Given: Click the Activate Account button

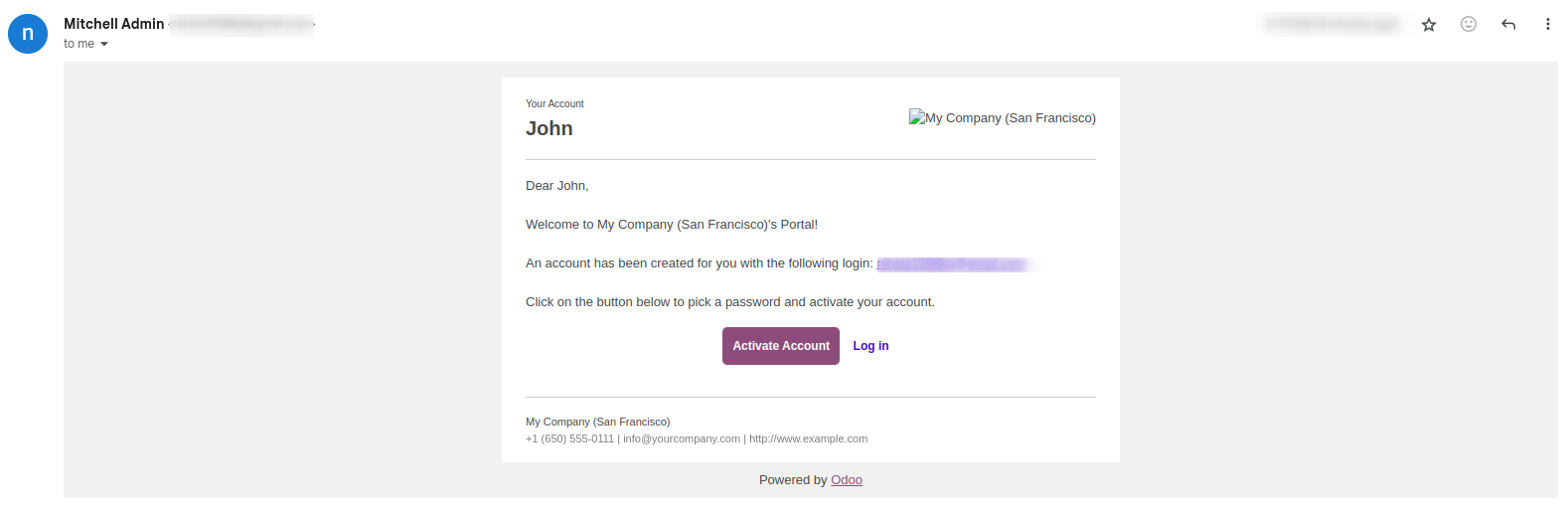Looking at the screenshot, I should click(x=781, y=346).
